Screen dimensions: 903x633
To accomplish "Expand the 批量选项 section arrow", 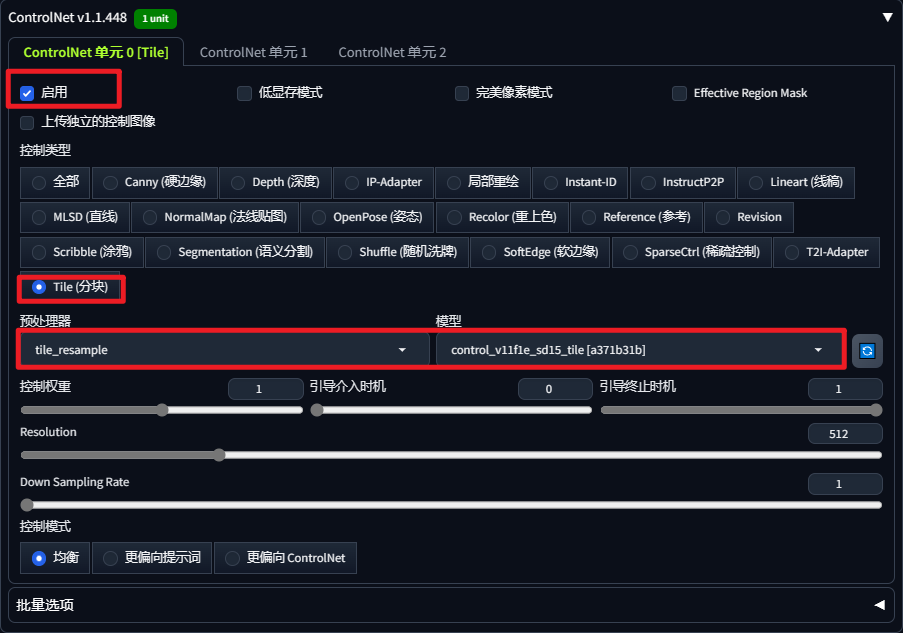I will click(879, 605).
